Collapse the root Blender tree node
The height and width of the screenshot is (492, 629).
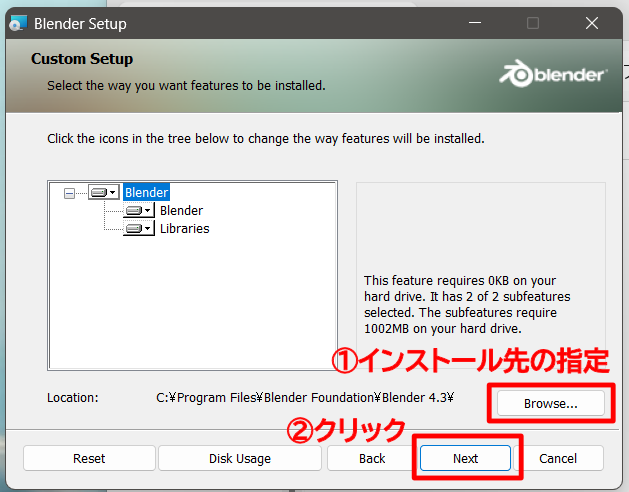(x=69, y=193)
